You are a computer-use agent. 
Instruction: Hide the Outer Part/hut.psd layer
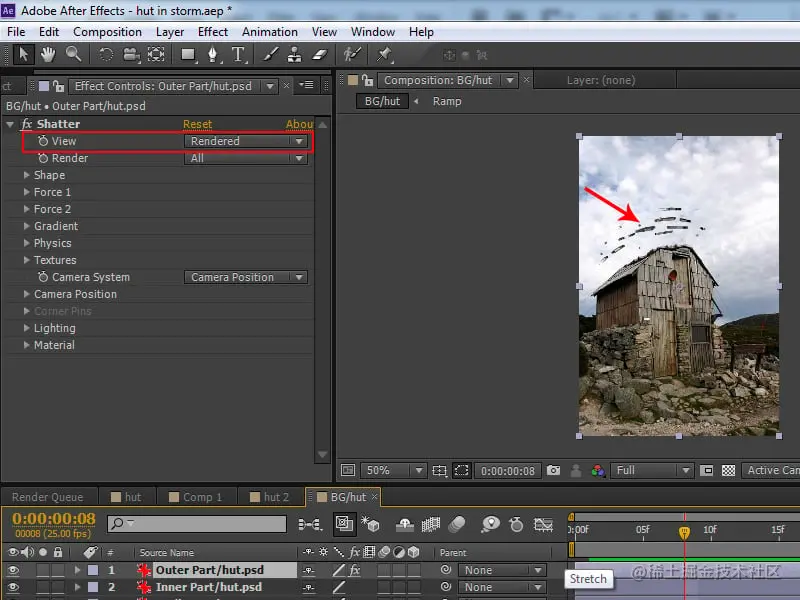pos(14,570)
